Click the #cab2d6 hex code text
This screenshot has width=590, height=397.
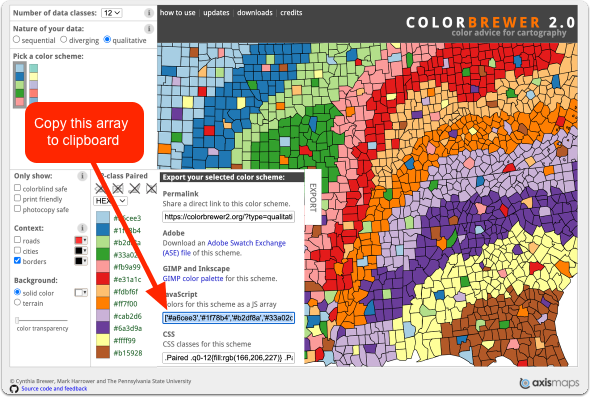[x=128, y=316]
